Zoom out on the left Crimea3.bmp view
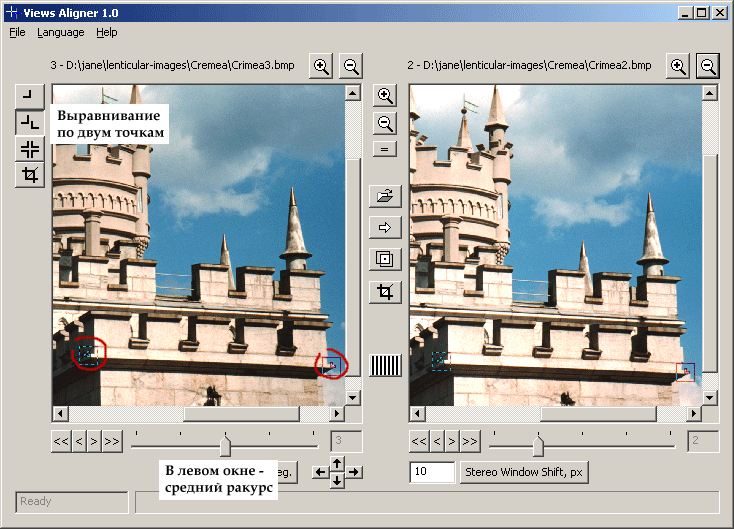 pos(351,66)
